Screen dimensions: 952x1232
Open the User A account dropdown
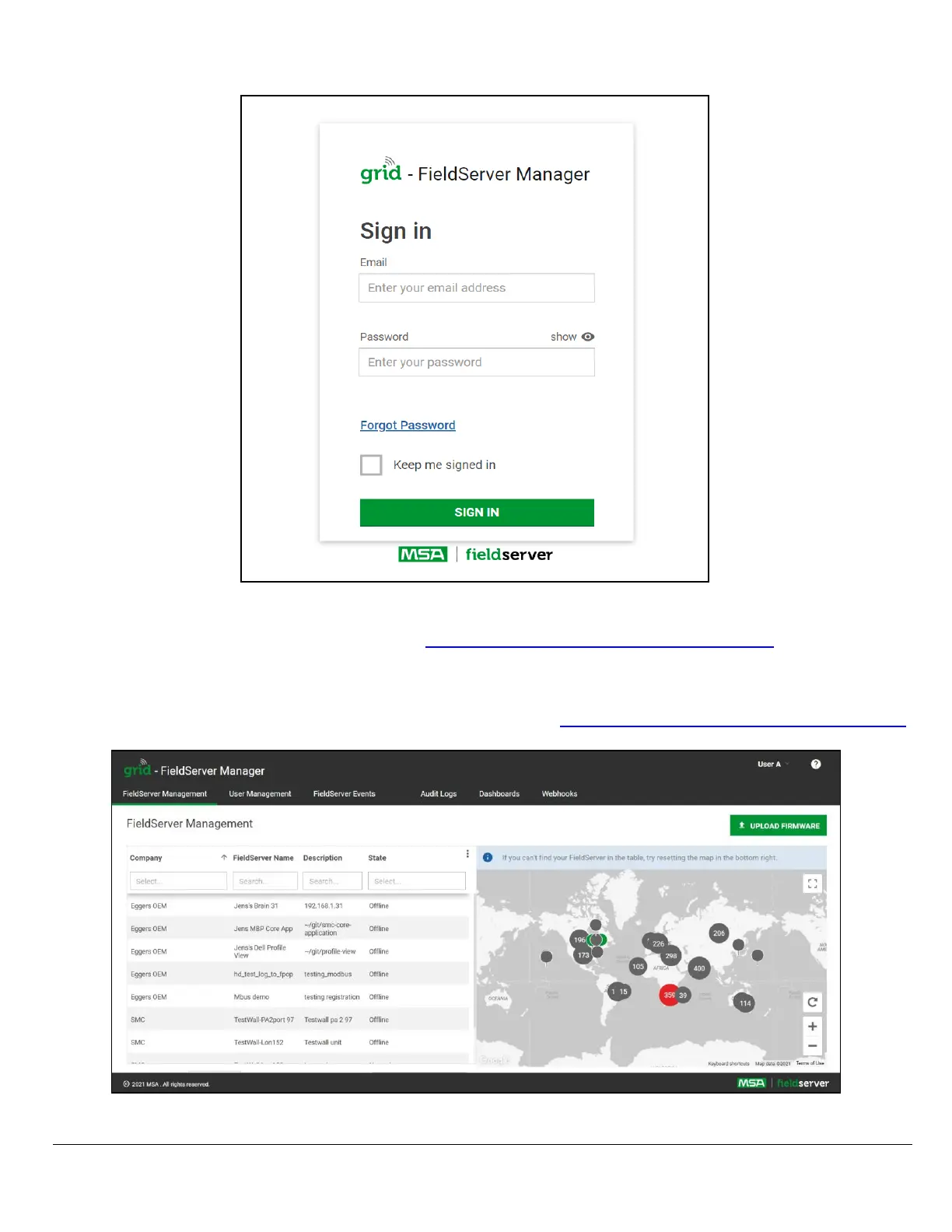pyautogui.click(x=773, y=765)
